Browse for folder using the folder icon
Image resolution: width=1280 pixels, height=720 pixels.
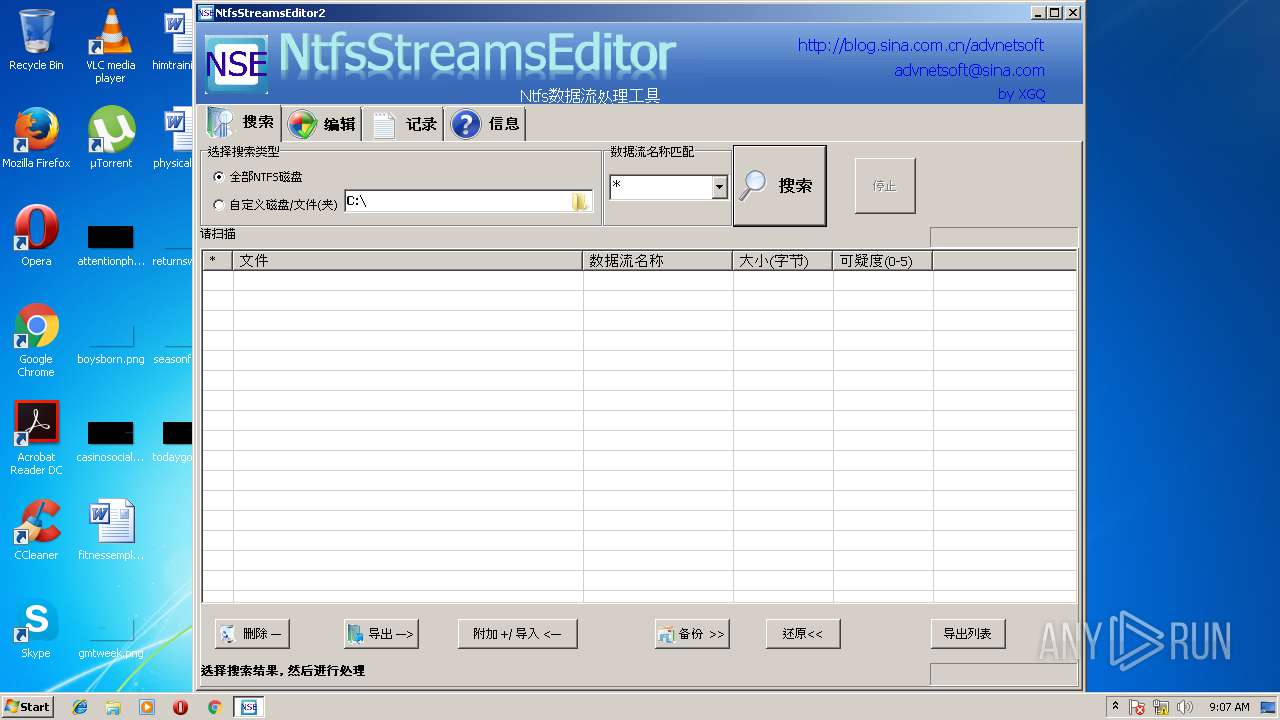coord(580,202)
